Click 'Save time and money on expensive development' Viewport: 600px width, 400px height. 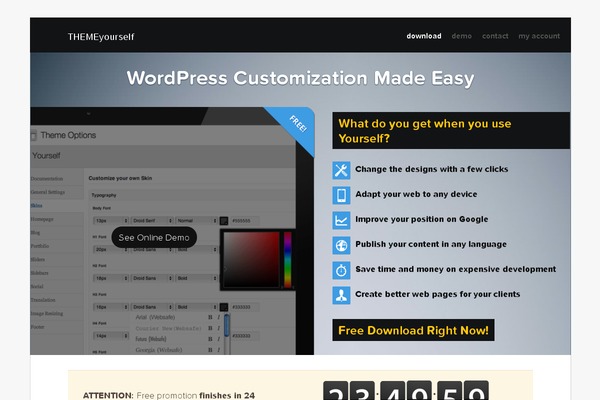point(456,269)
